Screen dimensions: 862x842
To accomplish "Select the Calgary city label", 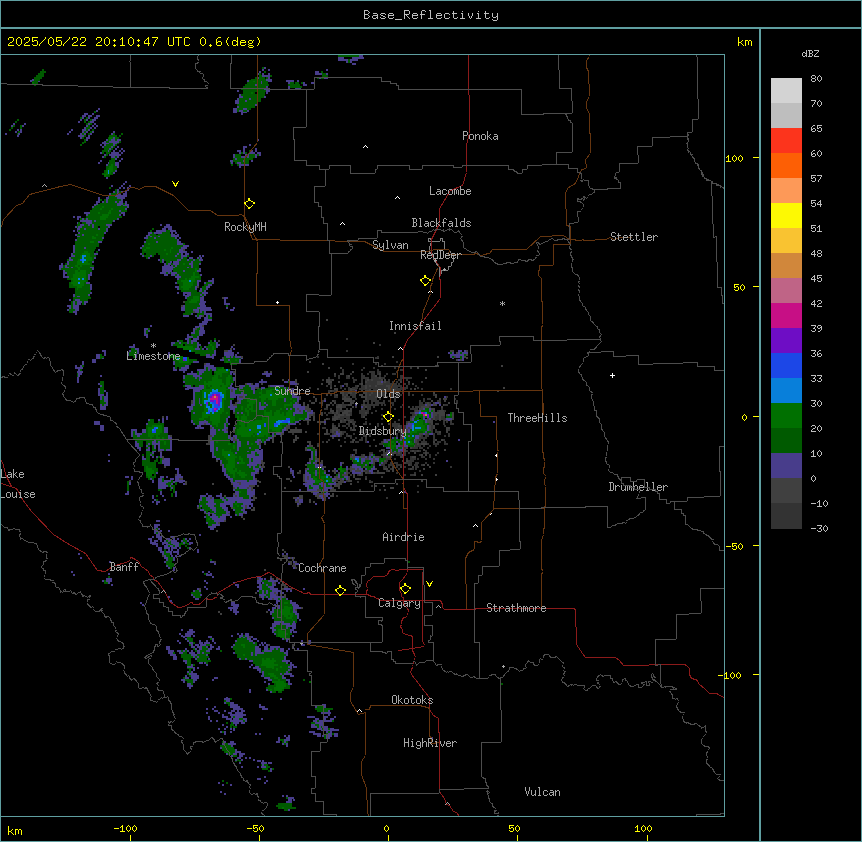I will 399,603.
